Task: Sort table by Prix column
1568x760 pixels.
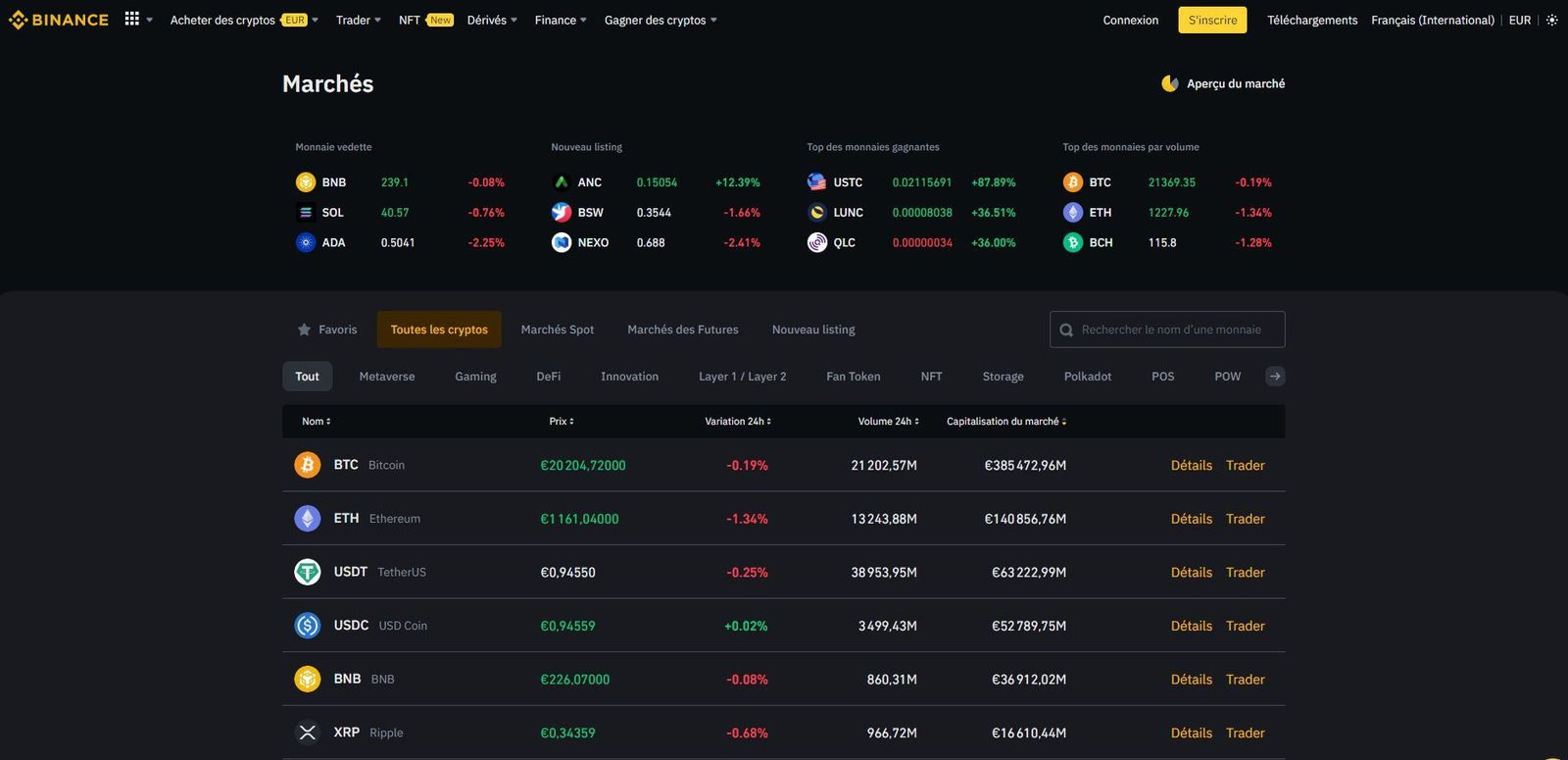Action: click(x=562, y=422)
